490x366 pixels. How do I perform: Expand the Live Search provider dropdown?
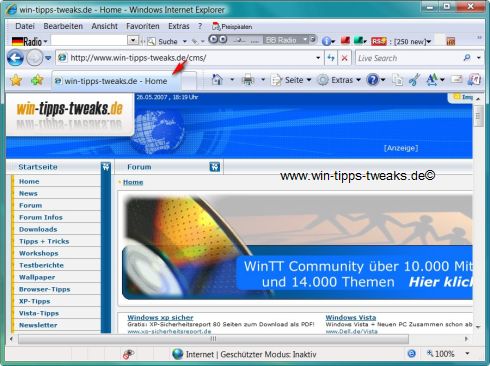pos(479,58)
